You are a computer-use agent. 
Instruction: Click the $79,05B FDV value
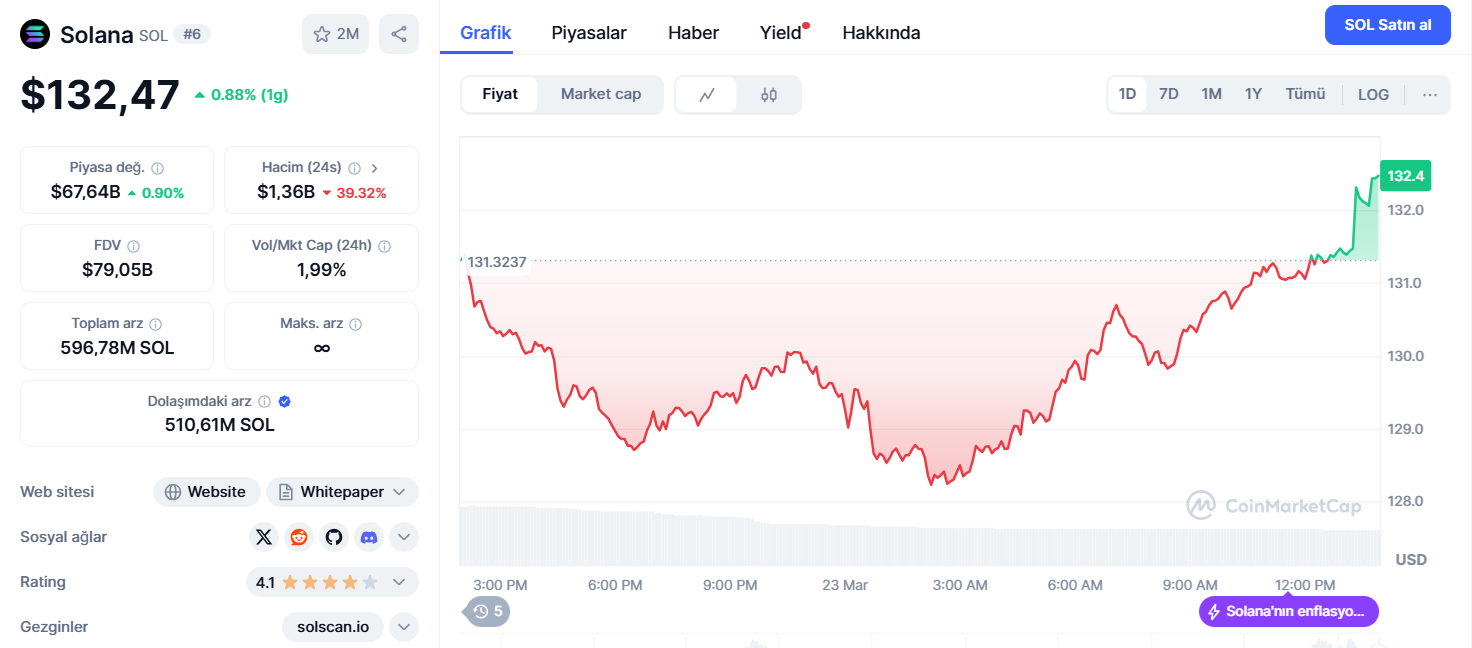click(117, 269)
